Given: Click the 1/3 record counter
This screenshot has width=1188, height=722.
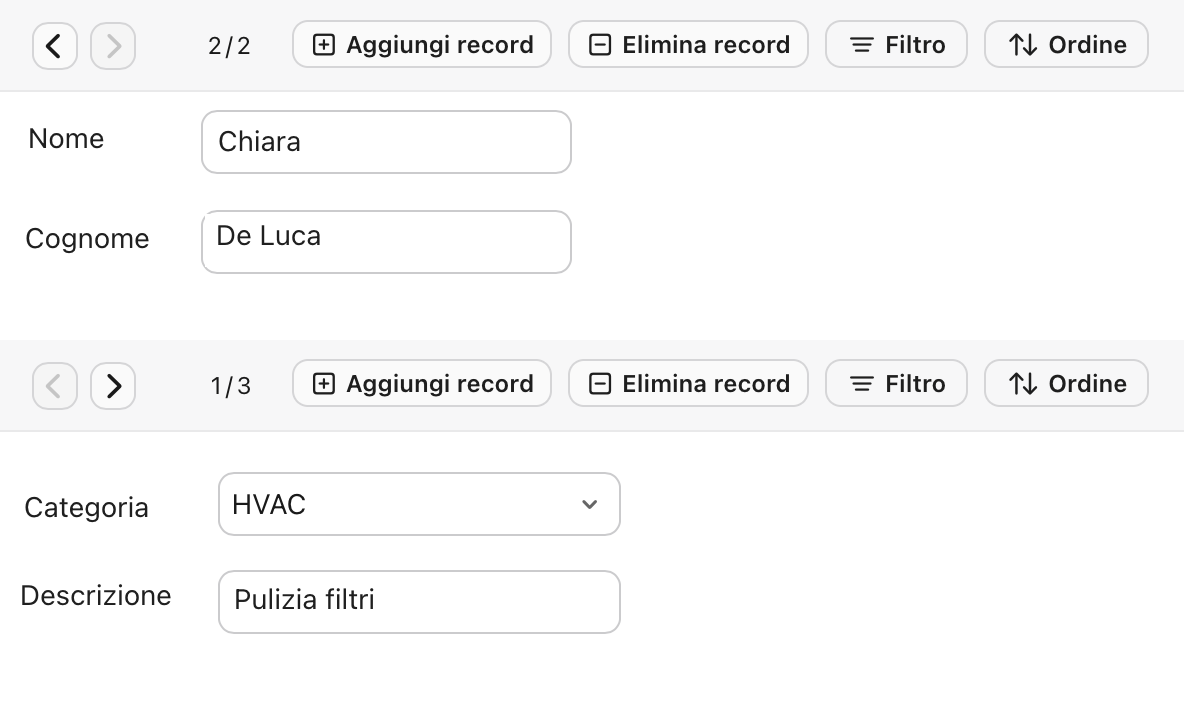Looking at the screenshot, I should 230,385.
